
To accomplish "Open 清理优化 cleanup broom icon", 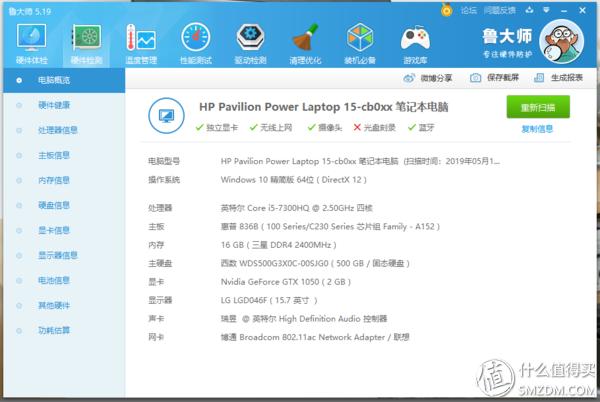I will point(305,44).
